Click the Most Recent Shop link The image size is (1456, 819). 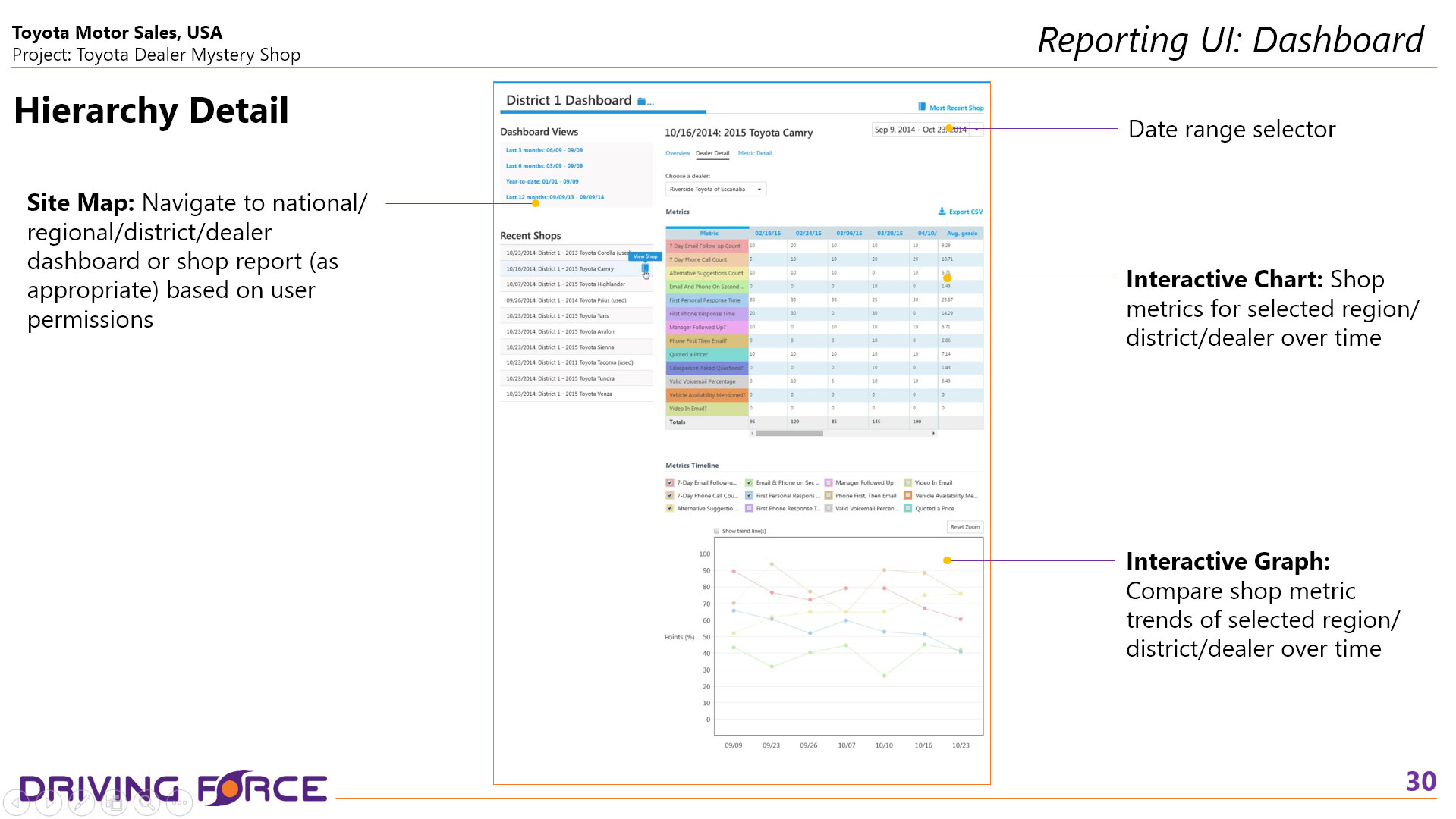pyautogui.click(x=957, y=108)
